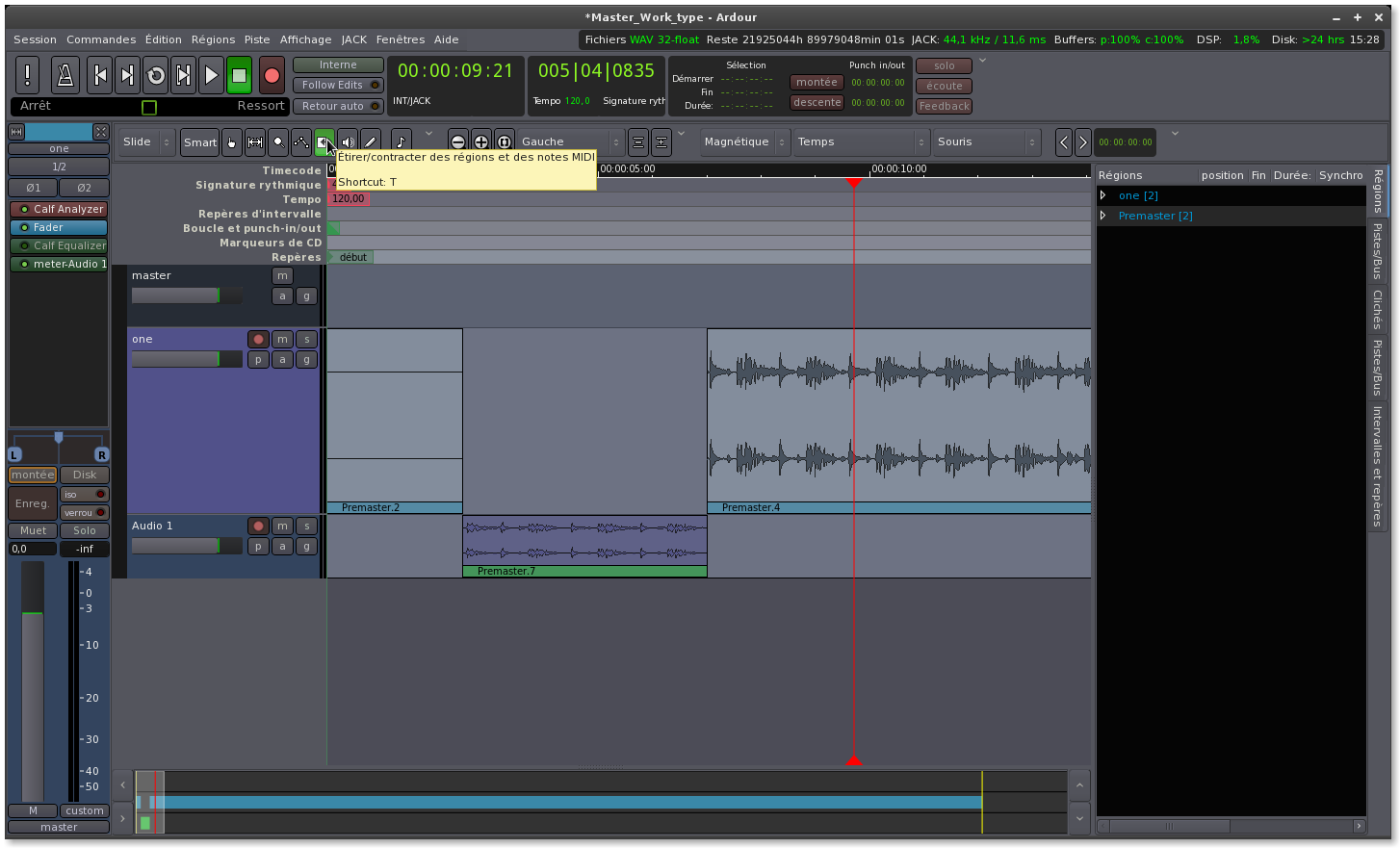The height and width of the screenshot is (848, 1400).
Task: Toggle the Follow Edits option
Action: tap(337, 86)
